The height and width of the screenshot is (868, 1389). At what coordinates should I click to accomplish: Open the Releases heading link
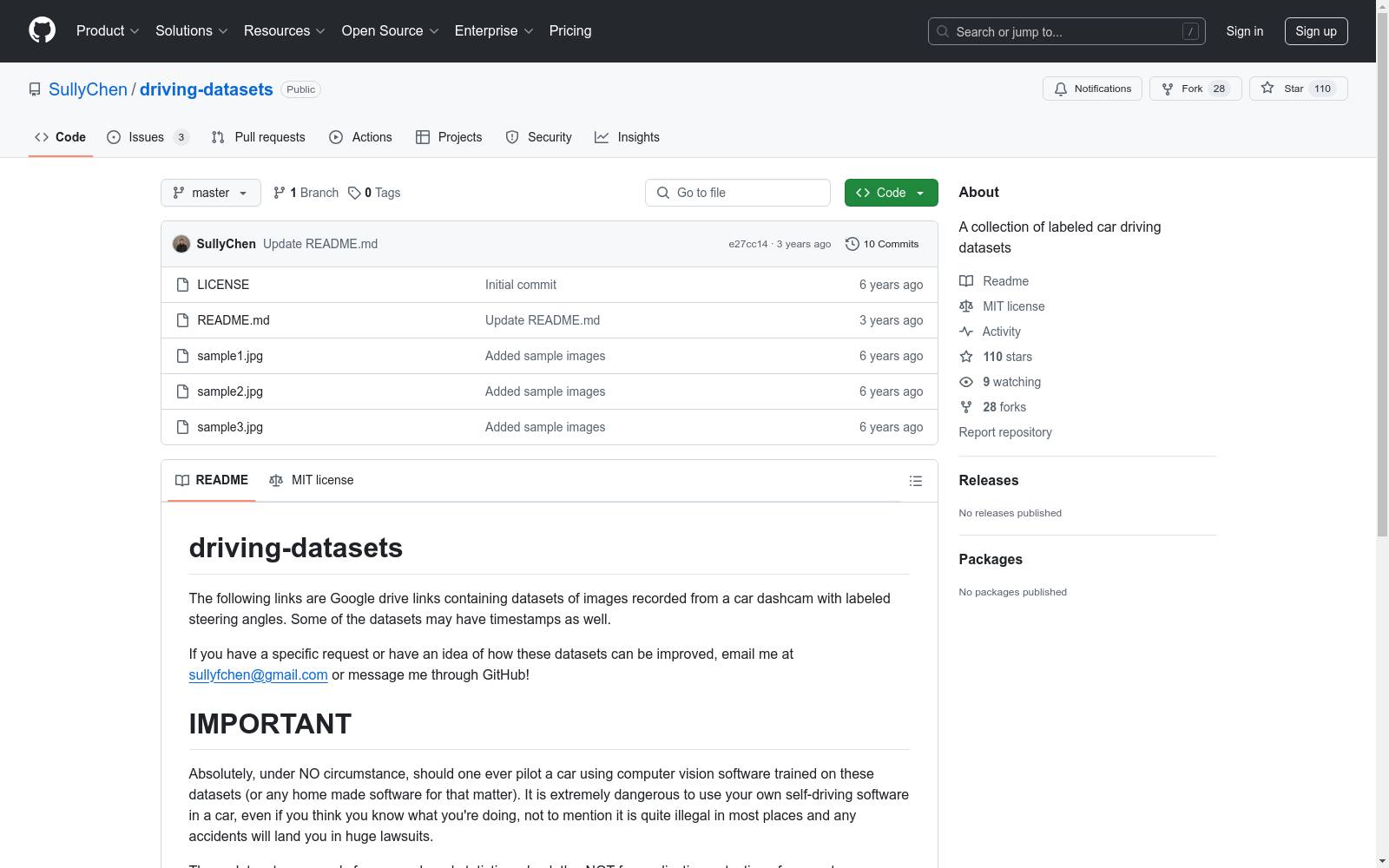(x=989, y=481)
